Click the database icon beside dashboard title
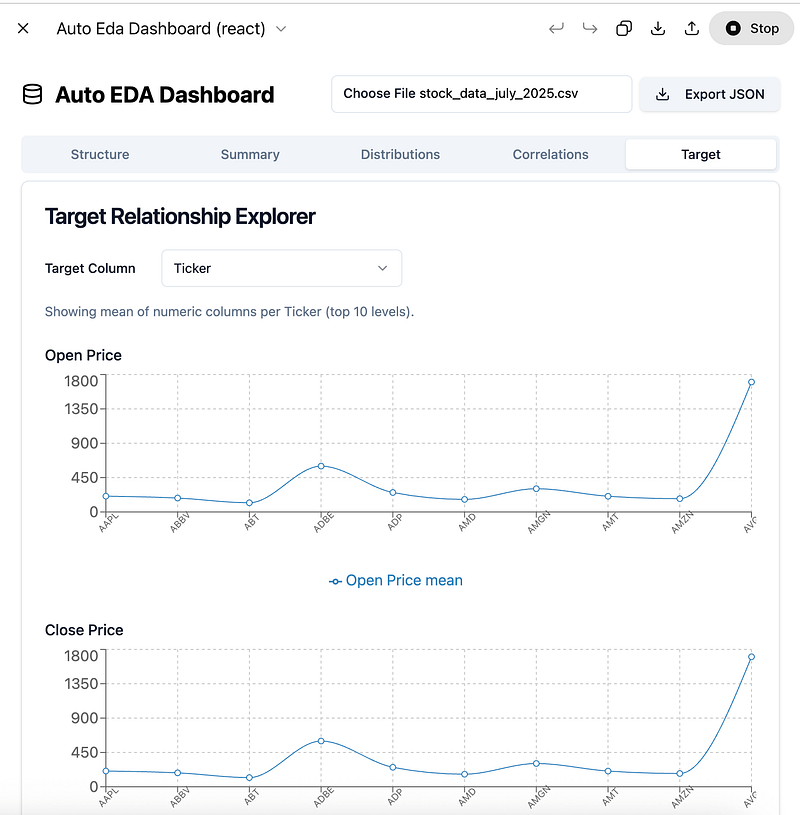Image resolution: width=800 pixels, height=815 pixels. tap(32, 95)
